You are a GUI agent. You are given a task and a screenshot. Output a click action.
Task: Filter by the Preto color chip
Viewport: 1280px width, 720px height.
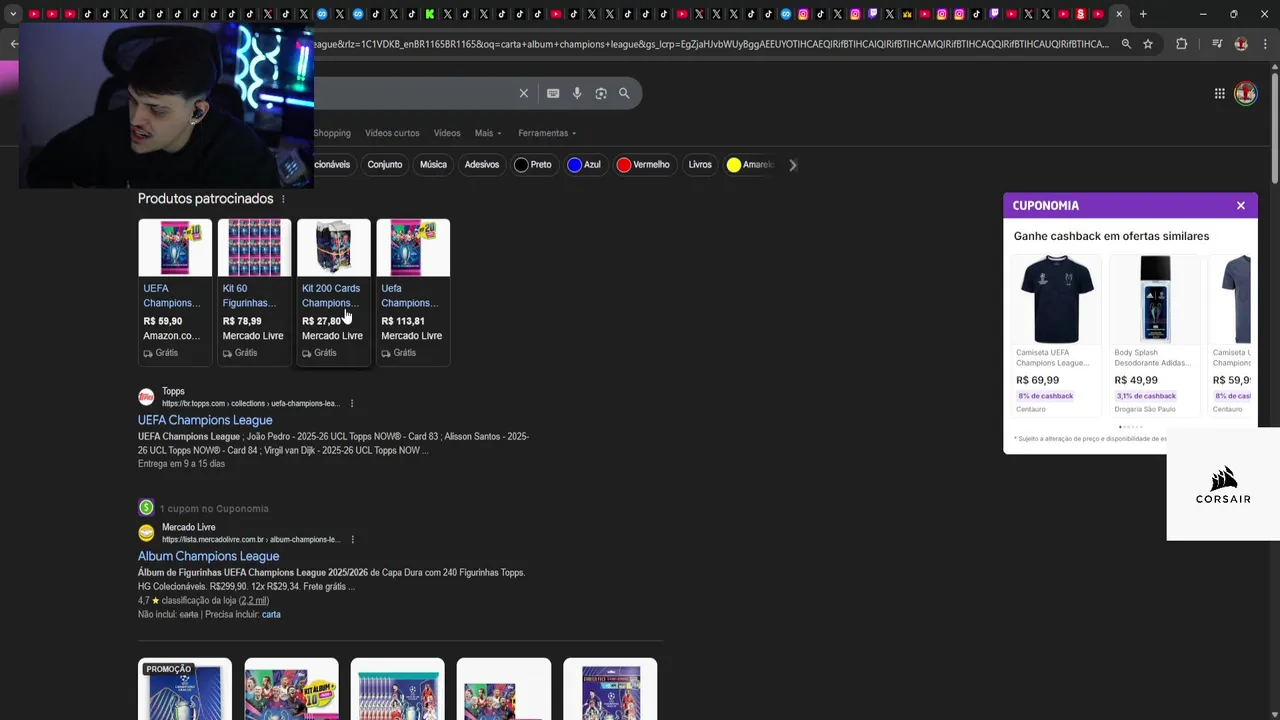pos(533,165)
